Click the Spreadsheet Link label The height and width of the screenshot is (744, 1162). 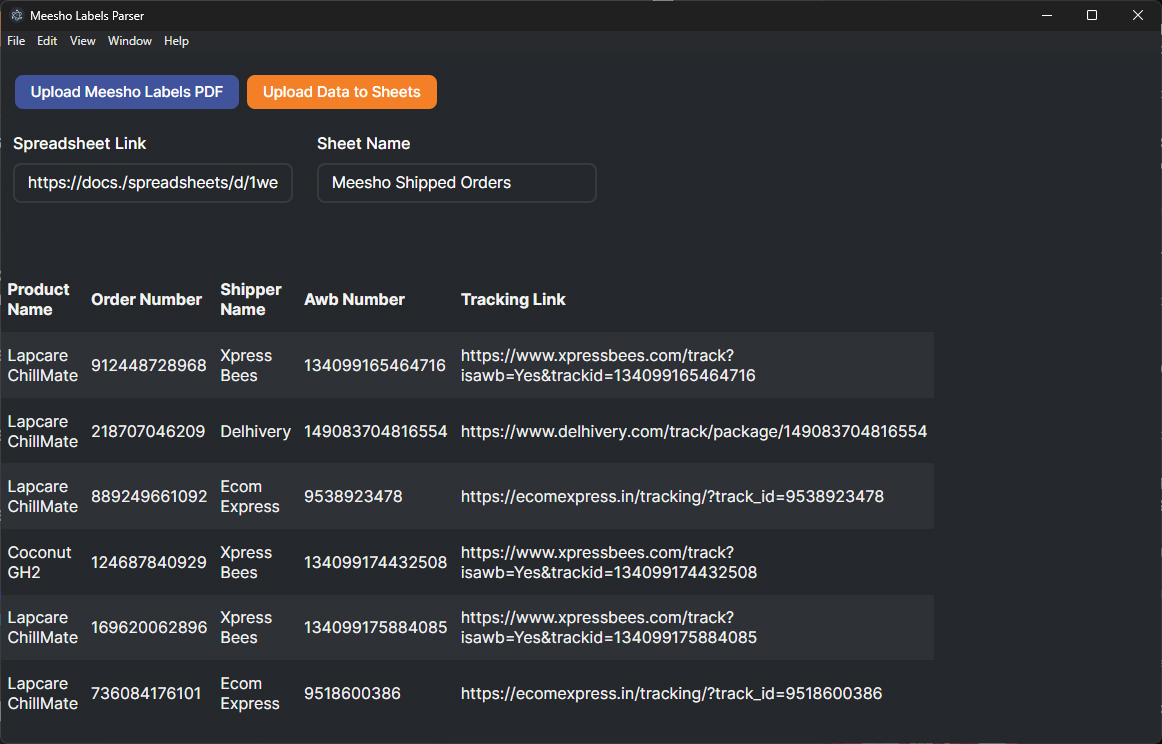[x=79, y=144]
